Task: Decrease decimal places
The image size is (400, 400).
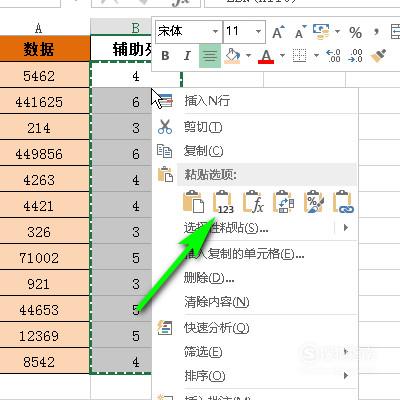Action: 355,56
